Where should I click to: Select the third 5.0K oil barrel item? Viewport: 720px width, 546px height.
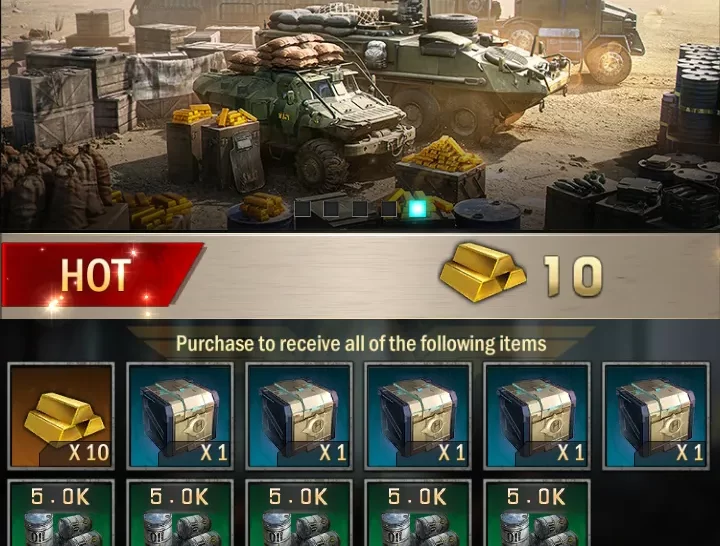298,513
